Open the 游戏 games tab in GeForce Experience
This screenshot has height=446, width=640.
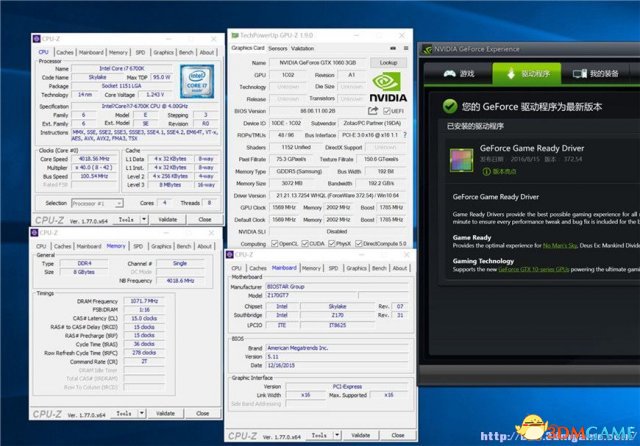click(459, 74)
